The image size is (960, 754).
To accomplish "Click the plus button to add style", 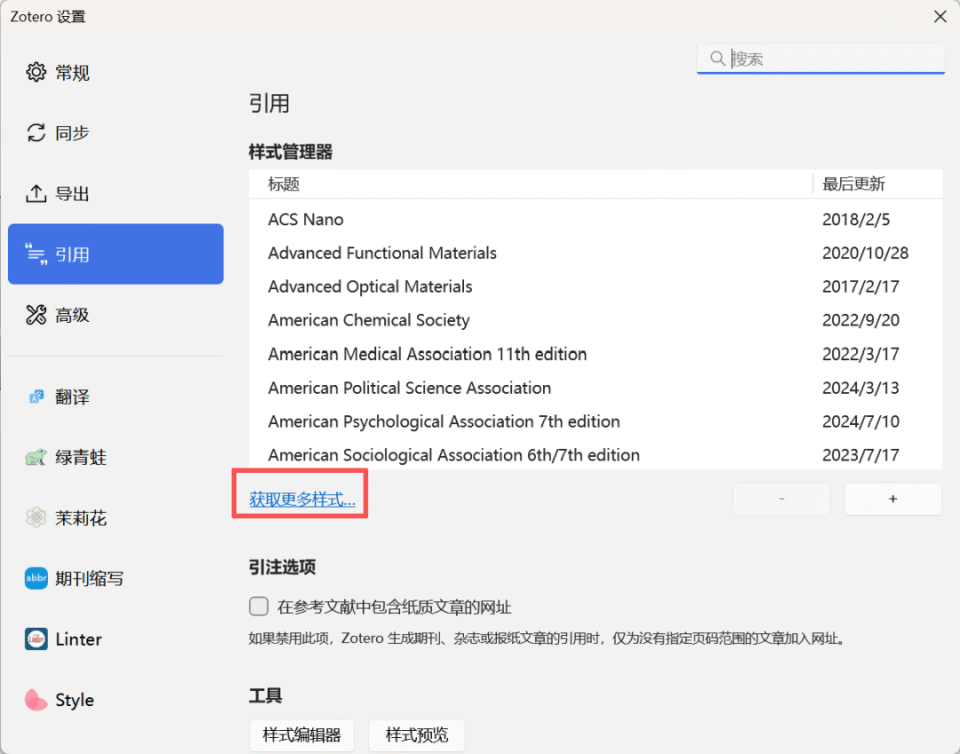I will tap(893, 499).
